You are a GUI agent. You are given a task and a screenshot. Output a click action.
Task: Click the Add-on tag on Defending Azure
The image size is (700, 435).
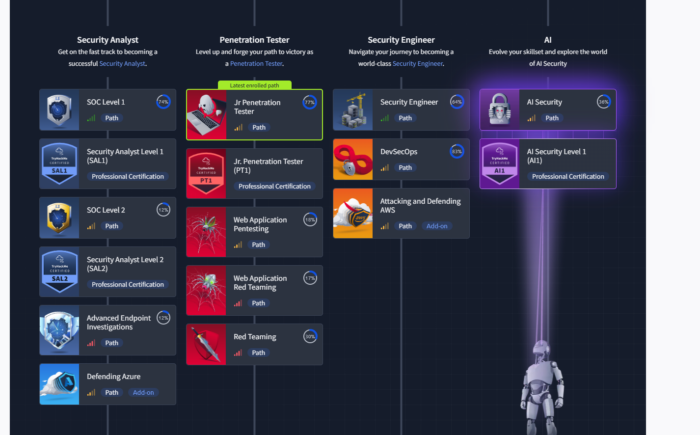coord(143,393)
